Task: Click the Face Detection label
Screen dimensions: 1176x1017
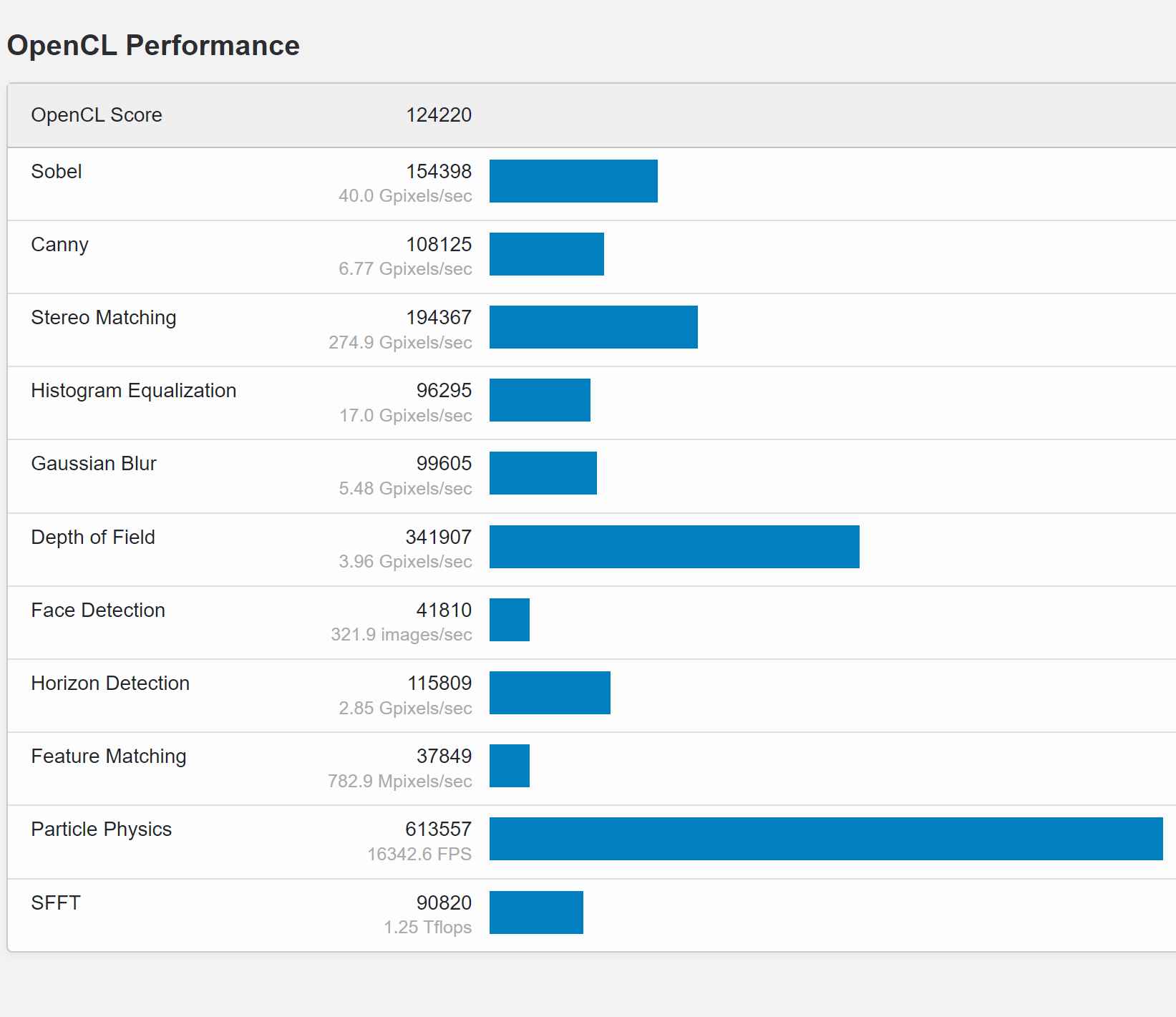Action: pyautogui.click(x=98, y=610)
